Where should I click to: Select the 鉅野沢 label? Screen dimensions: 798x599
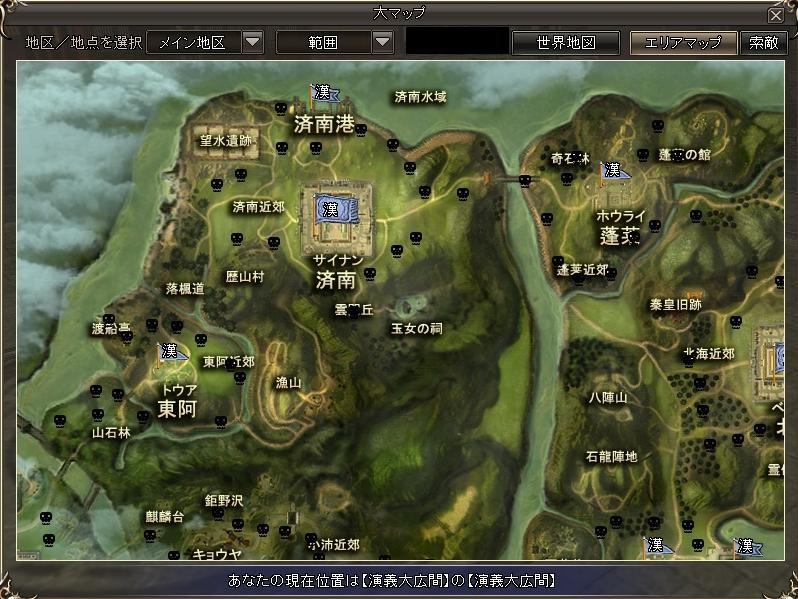click(x=223, y=501)
